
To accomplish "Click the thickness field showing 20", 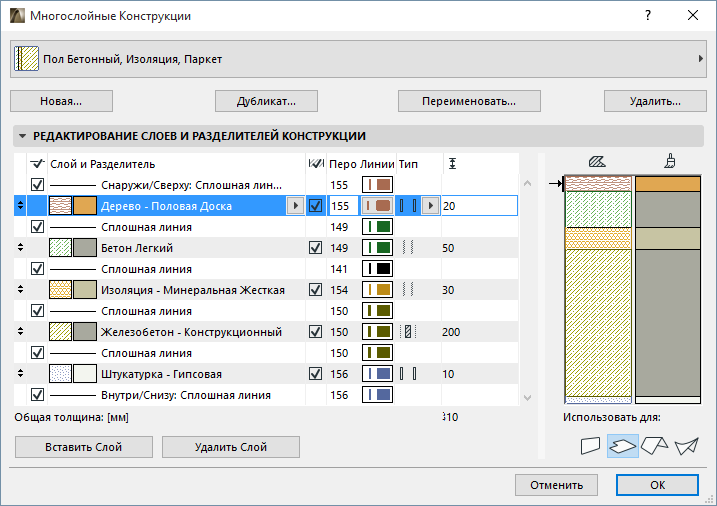I will tap(480, 206).
